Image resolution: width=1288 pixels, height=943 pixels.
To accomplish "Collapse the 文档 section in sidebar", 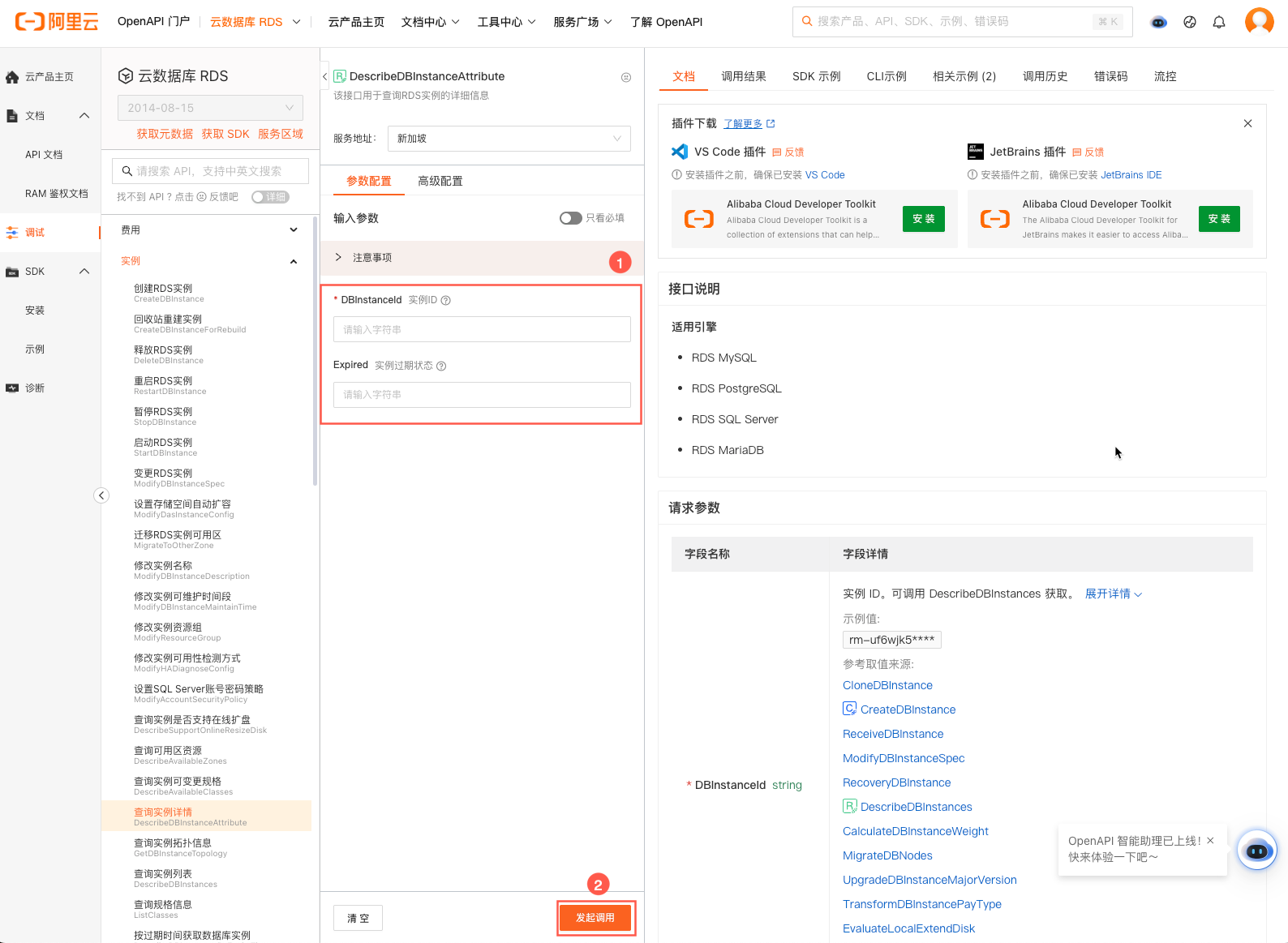I will (x=84, y=116).
